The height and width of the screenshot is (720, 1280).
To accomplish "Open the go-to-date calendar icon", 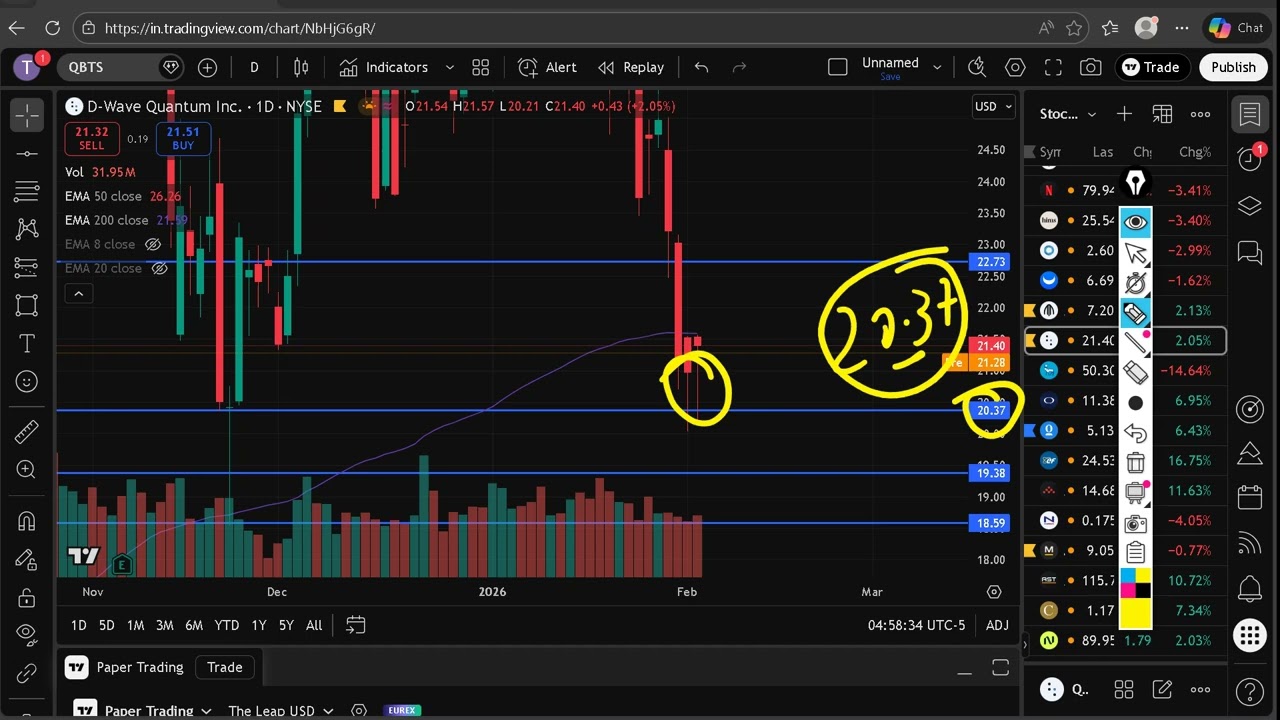I will [355, 625].
